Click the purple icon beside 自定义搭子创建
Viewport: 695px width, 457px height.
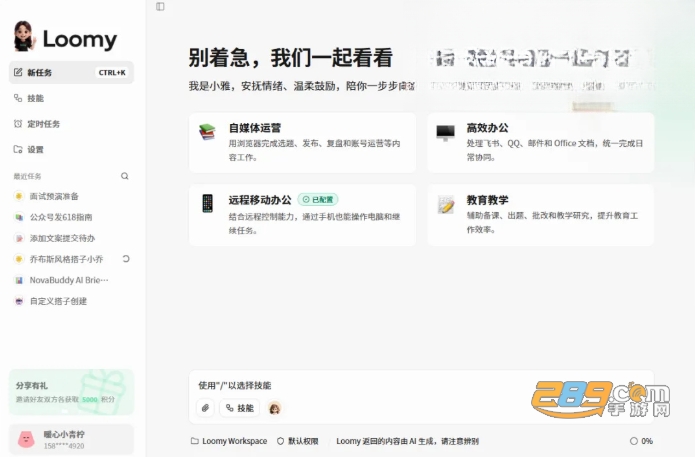click(x=19, y=301)
